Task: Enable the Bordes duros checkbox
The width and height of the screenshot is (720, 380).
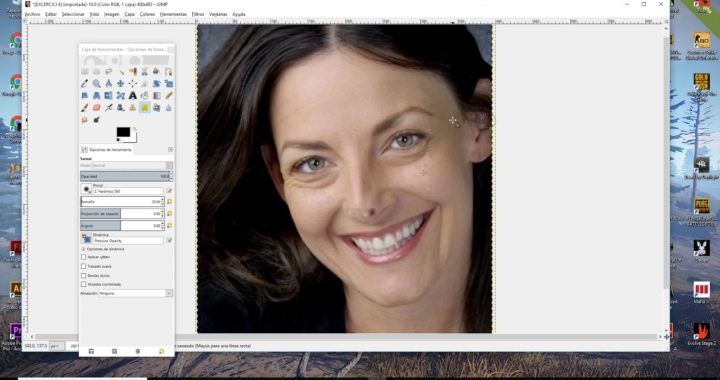Action: (84, 275)
